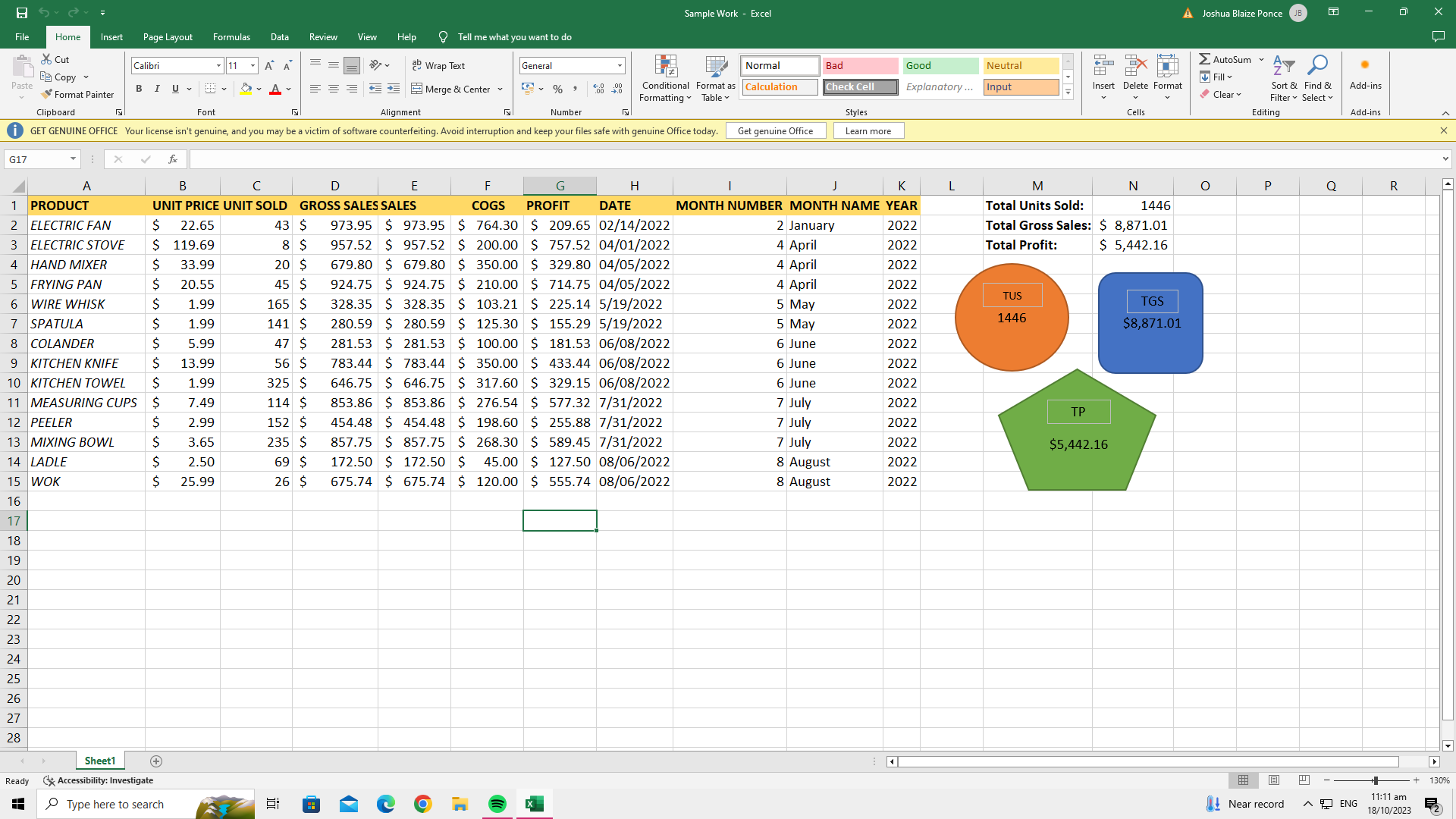Expand the AutoSum dropdown arrow
The image size is (1456, 819).
pyautogui.click(x=1262, y=59)
